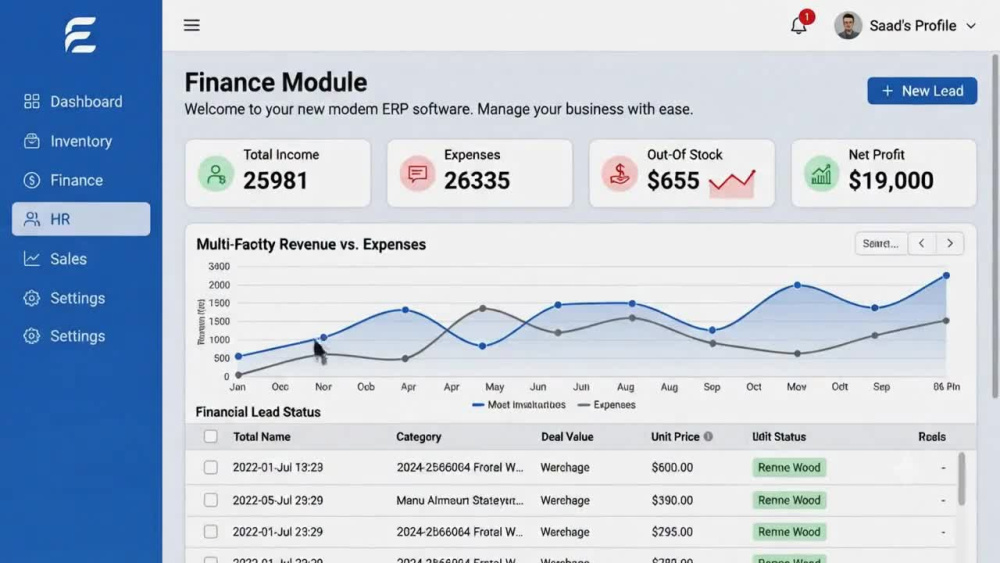
Task: Toggle the select-all header checkbox
Action: [x=210, y=437]
